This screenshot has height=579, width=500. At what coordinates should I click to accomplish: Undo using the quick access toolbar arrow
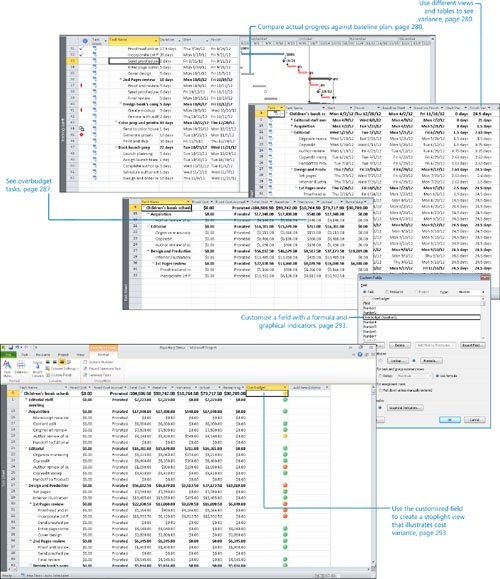(17, 347)
